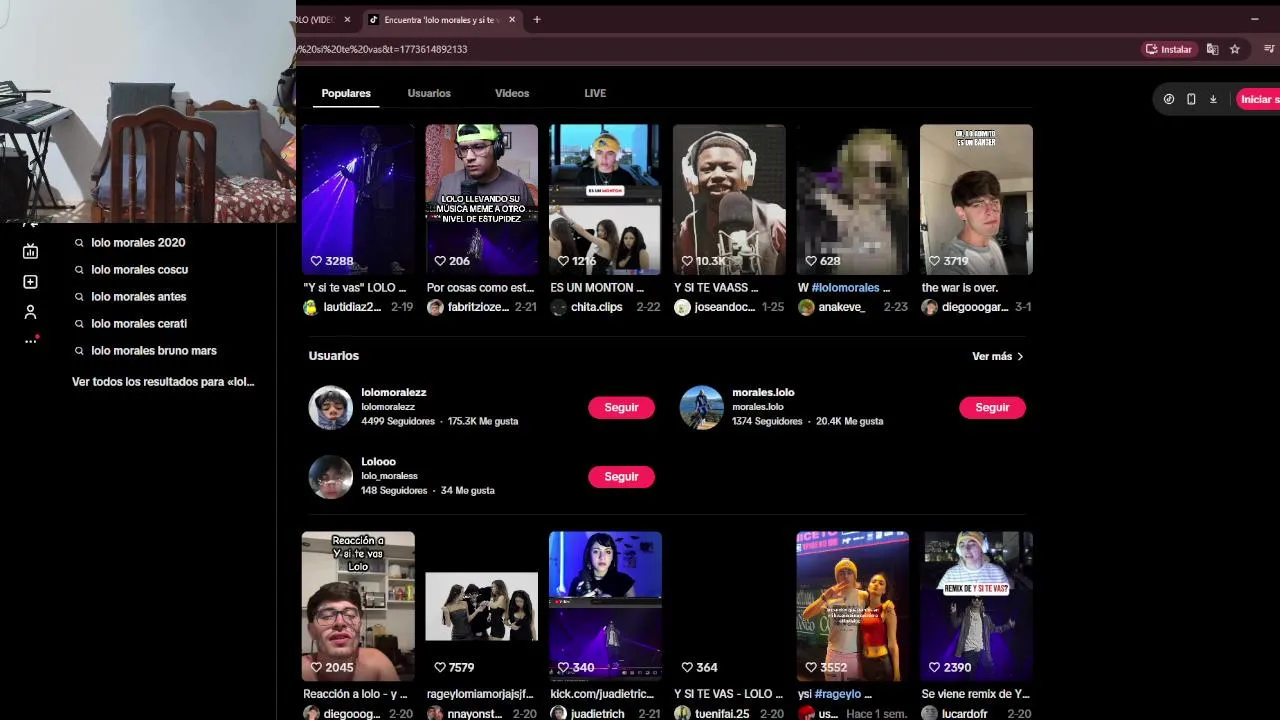This screenshot has height=720, width=1280.
Task: Open video 'LOLO LLEVANDO SU MUSICA MEME' thumbnail
Action: (x=481, y=199)
